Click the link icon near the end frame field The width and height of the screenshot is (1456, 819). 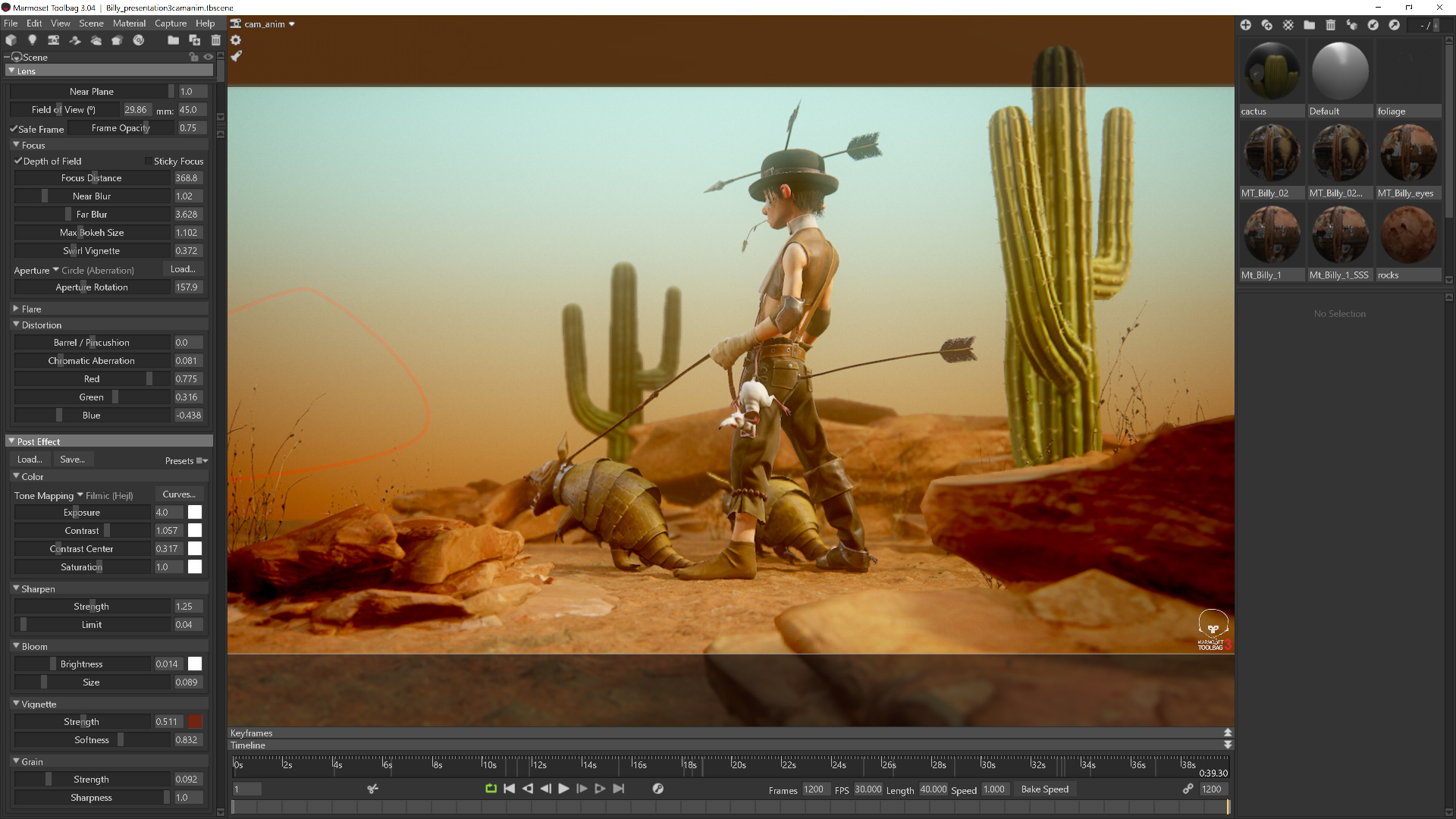coord(1188,789)
